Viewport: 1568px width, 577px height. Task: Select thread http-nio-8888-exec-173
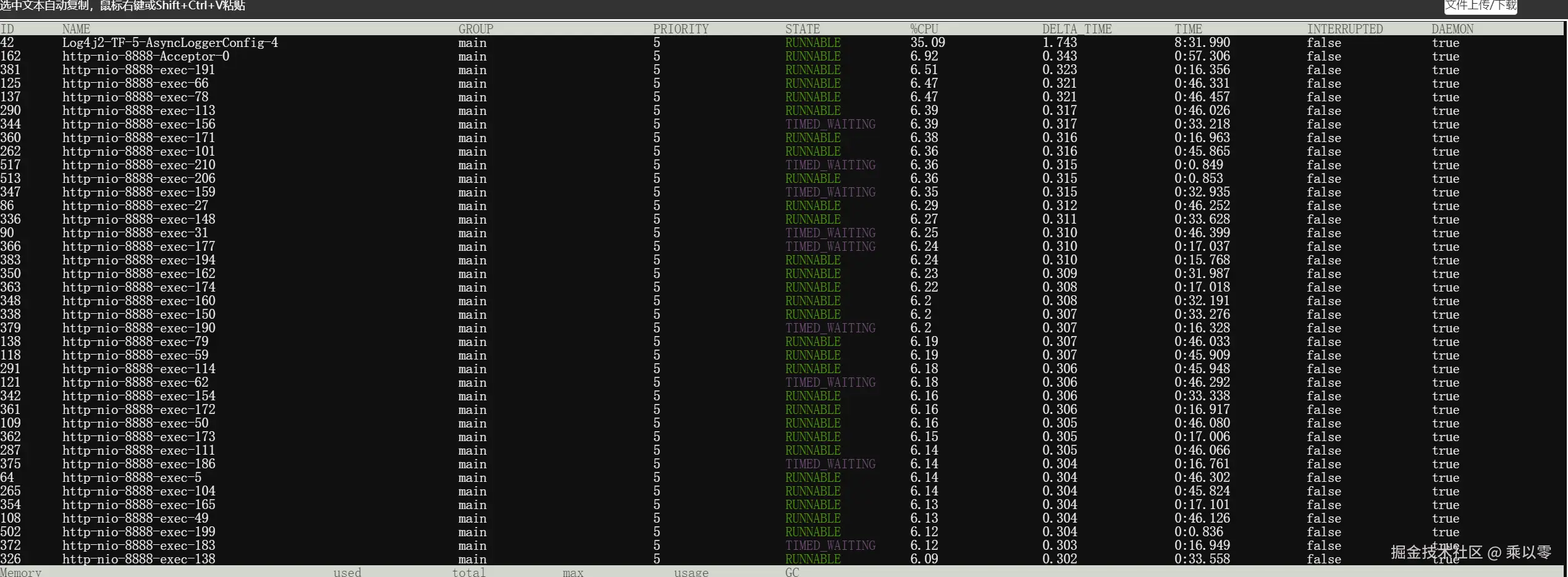[x=138, y=437]
